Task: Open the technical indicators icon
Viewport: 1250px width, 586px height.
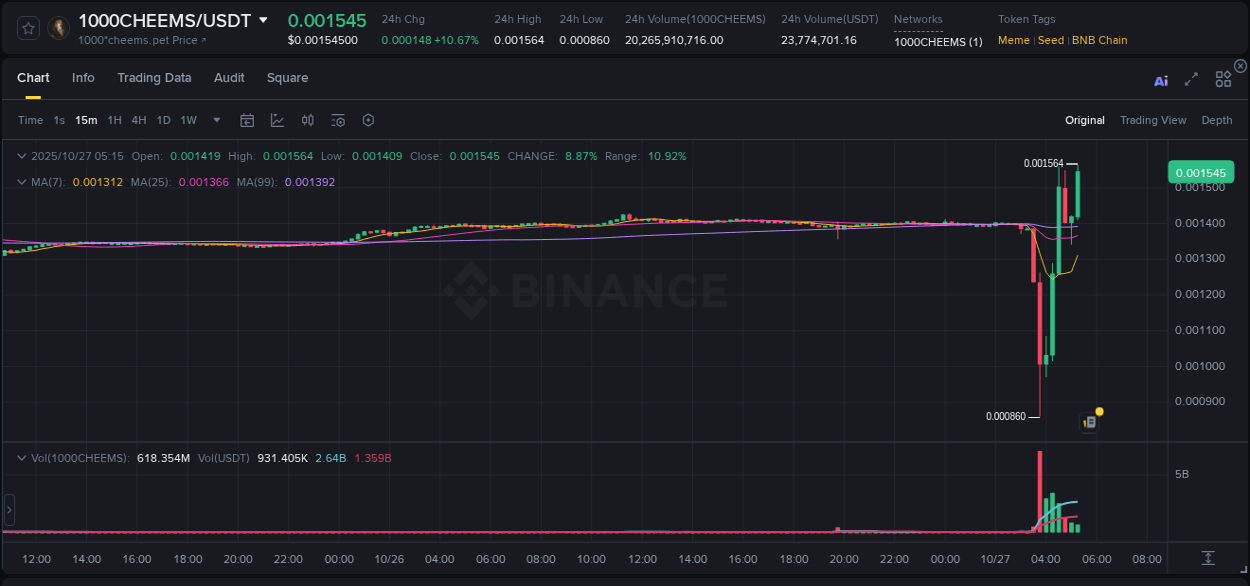Action: click(307, 120)
